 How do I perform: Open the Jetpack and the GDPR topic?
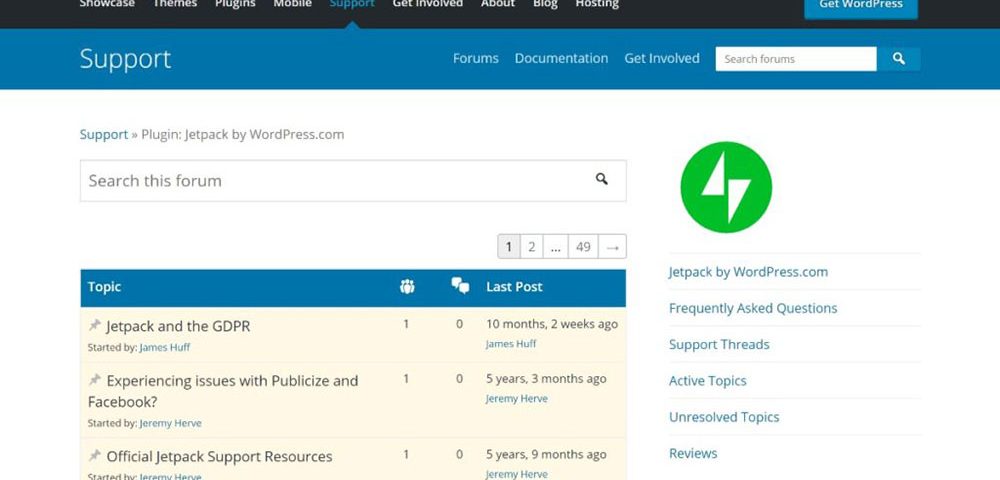(178, 326)
